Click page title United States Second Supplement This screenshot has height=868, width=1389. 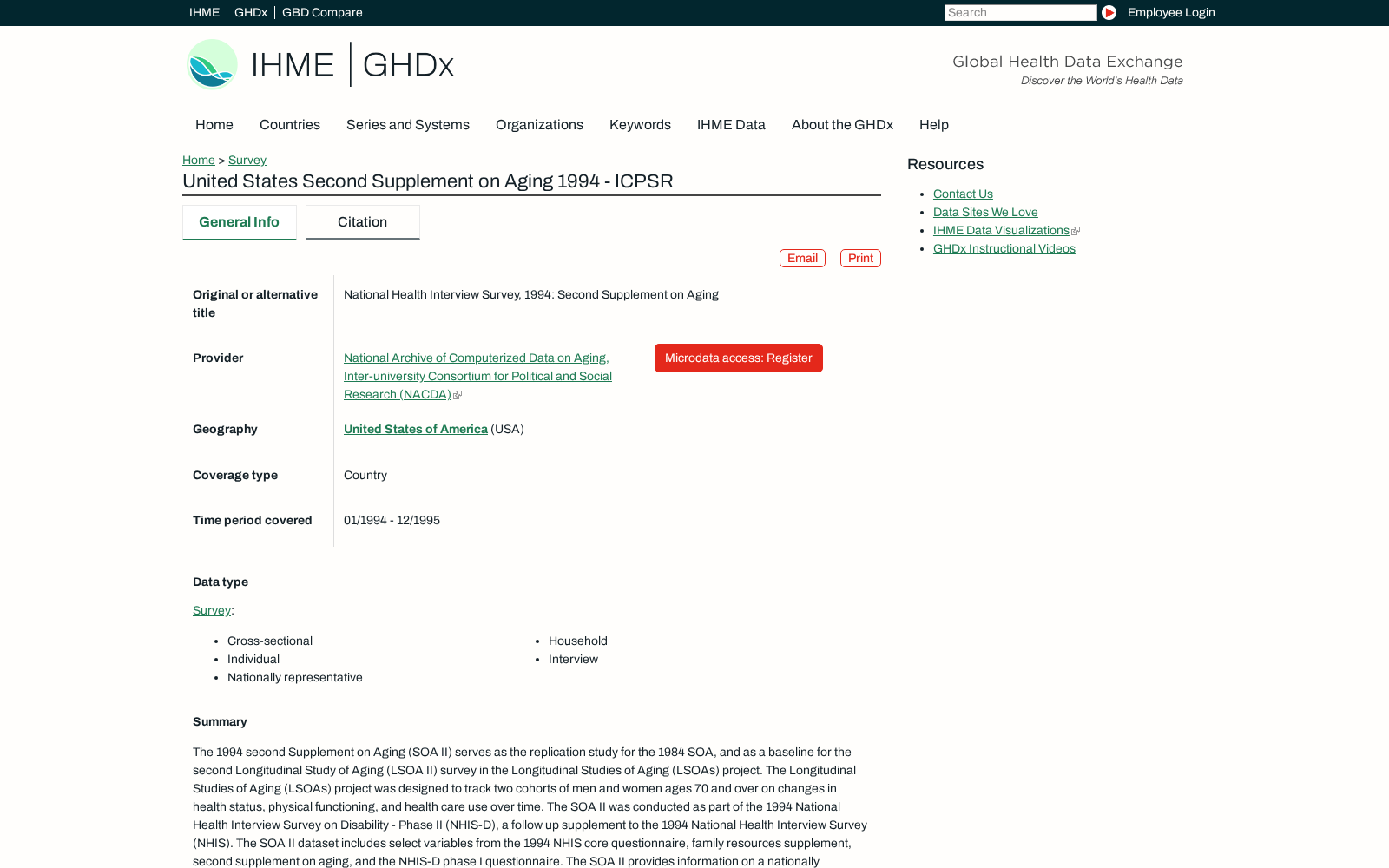[x=428, y=181]
